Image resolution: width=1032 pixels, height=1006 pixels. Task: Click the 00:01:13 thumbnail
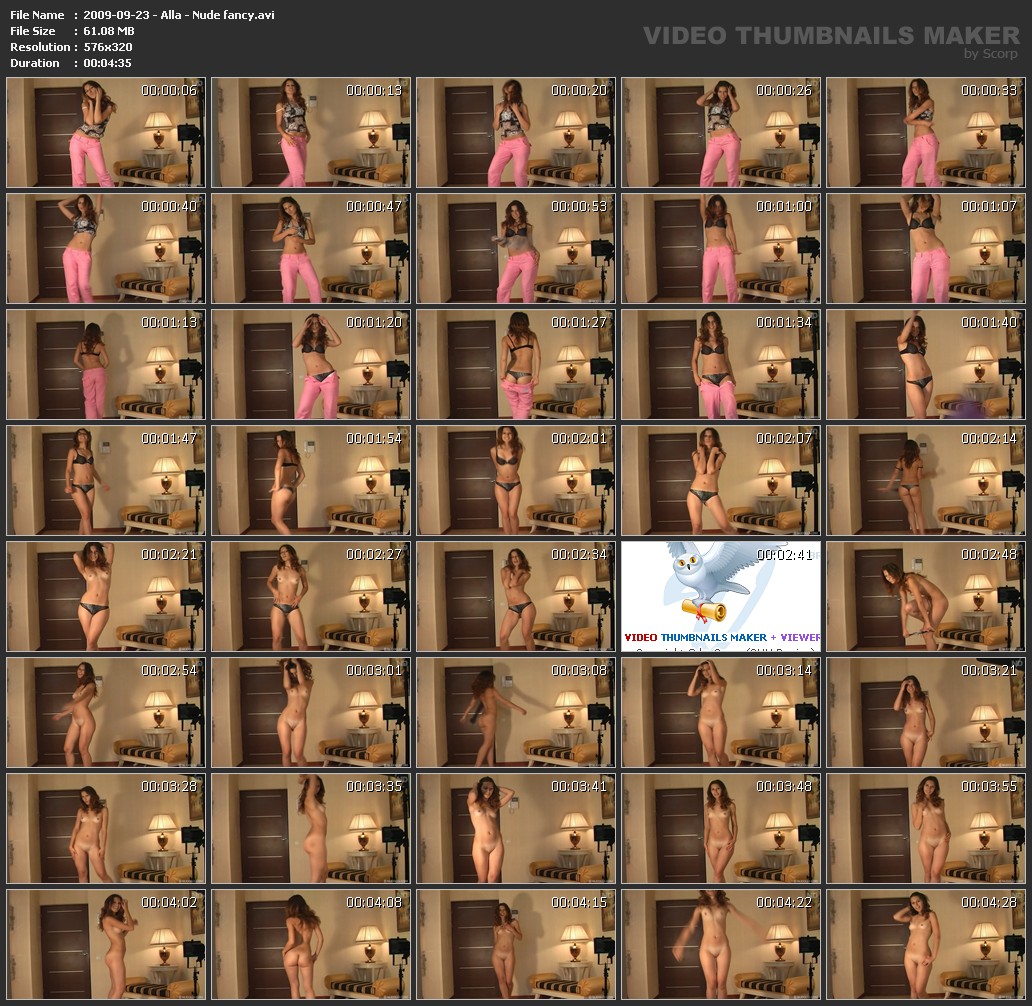pyautogui.click(x=105, y=365)
